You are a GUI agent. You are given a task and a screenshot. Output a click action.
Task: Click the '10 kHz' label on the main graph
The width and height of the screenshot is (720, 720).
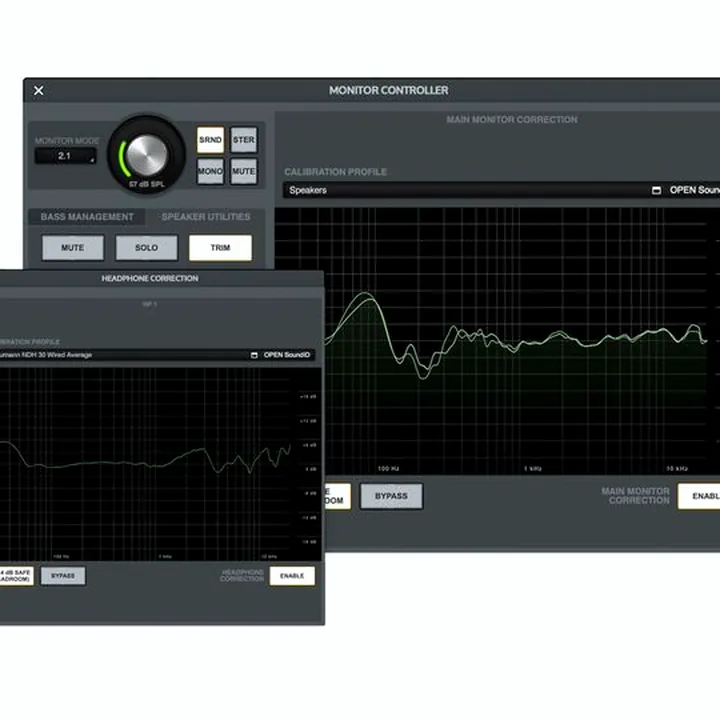pyautogui.click(x=677, y=469)
